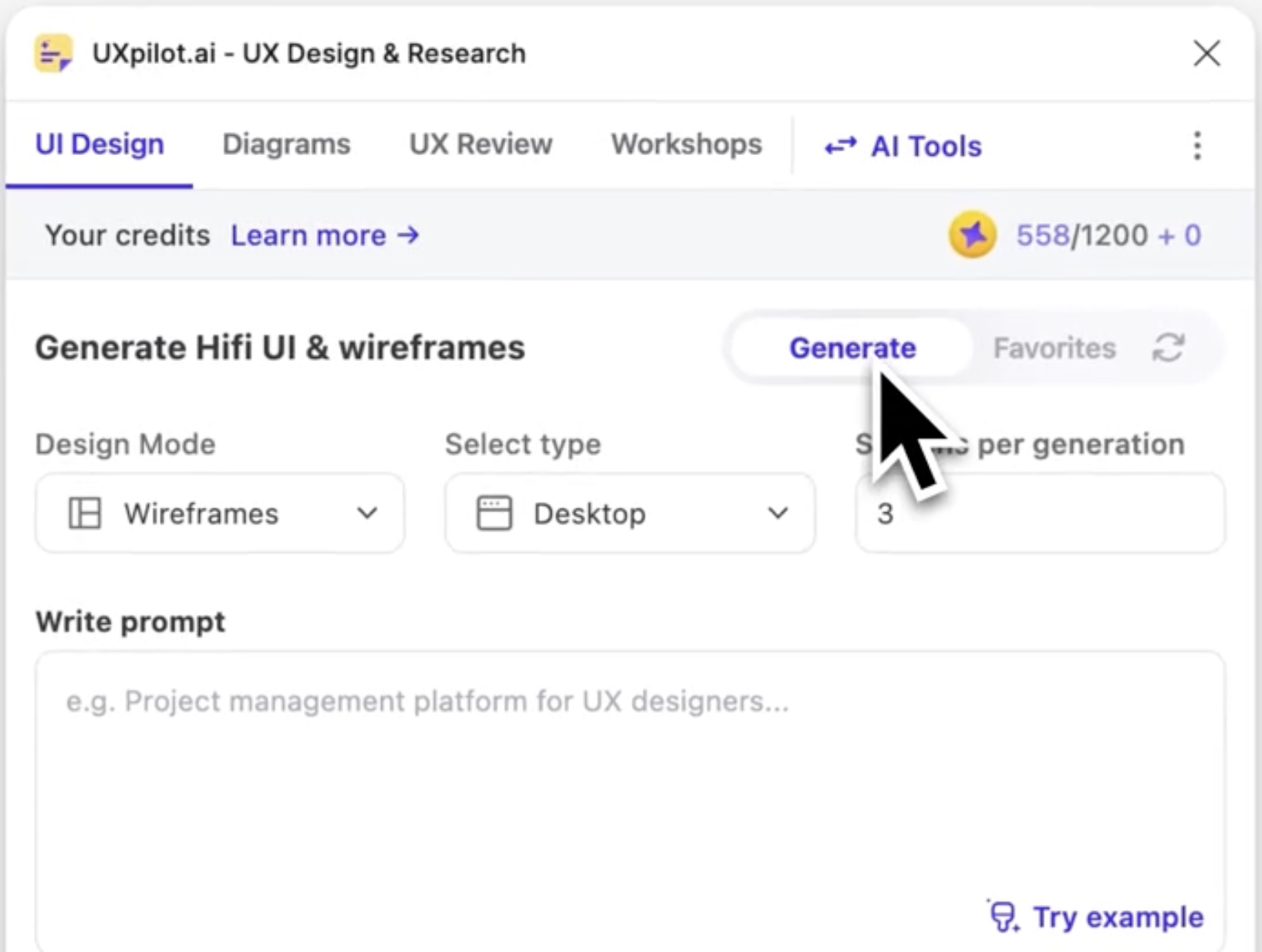Screen dimensions: 1262x952
Task: Switch to Generate view toggle
Action: coord(852,348)
